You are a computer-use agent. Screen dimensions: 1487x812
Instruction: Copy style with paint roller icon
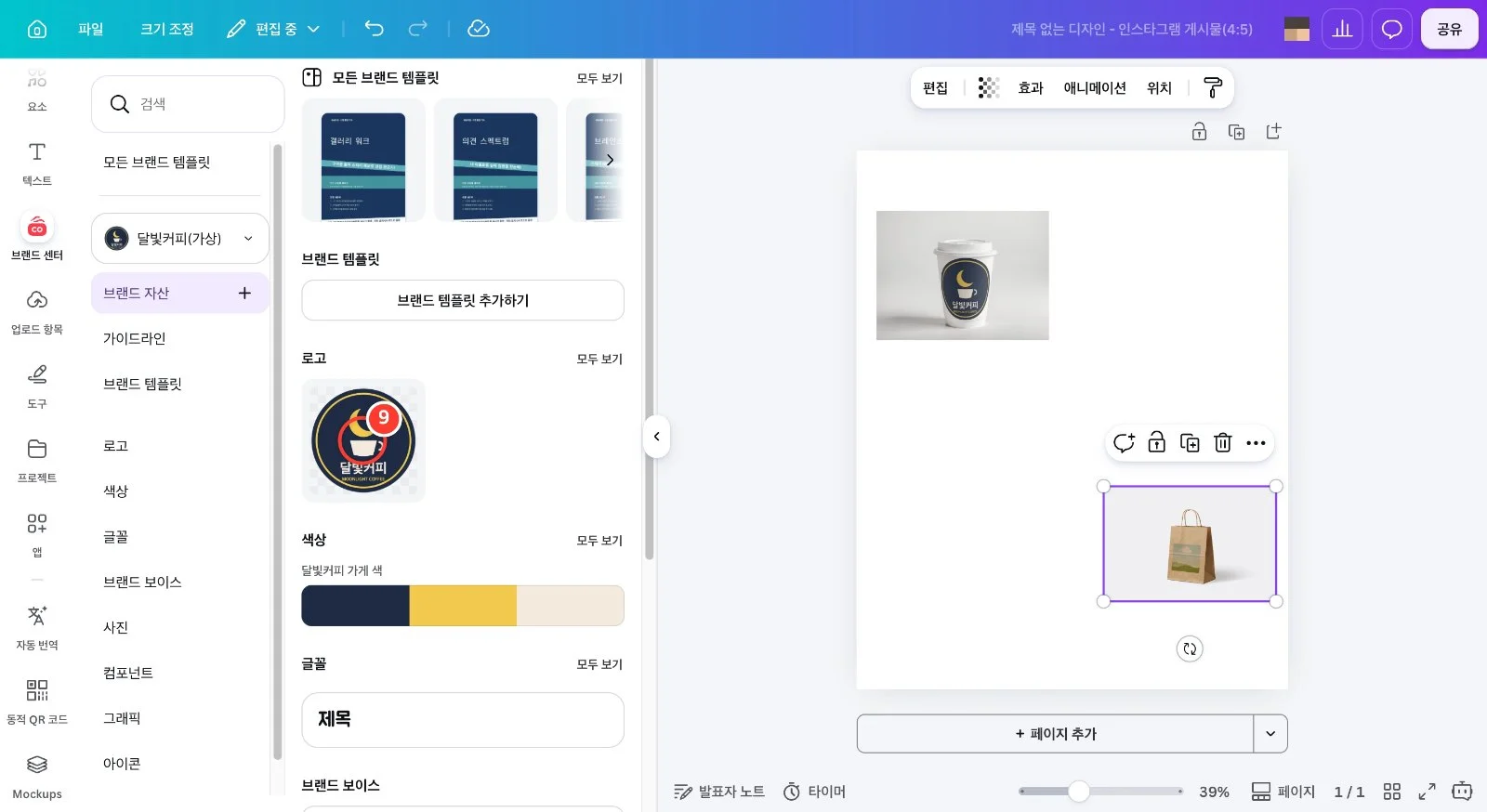point(1213,87)
